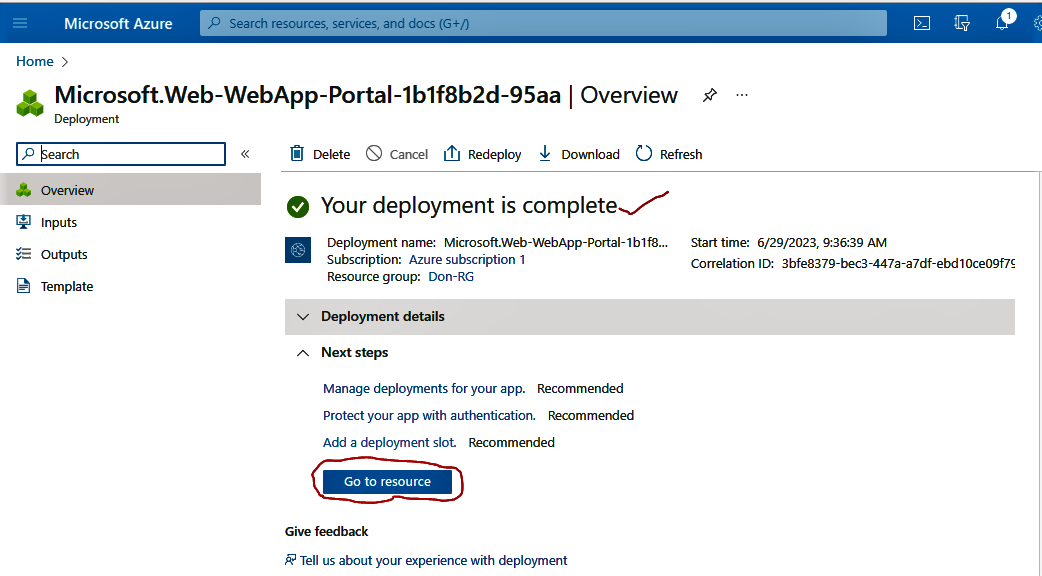Click the Start time value

pyautogui.click(x=822, y=242)
